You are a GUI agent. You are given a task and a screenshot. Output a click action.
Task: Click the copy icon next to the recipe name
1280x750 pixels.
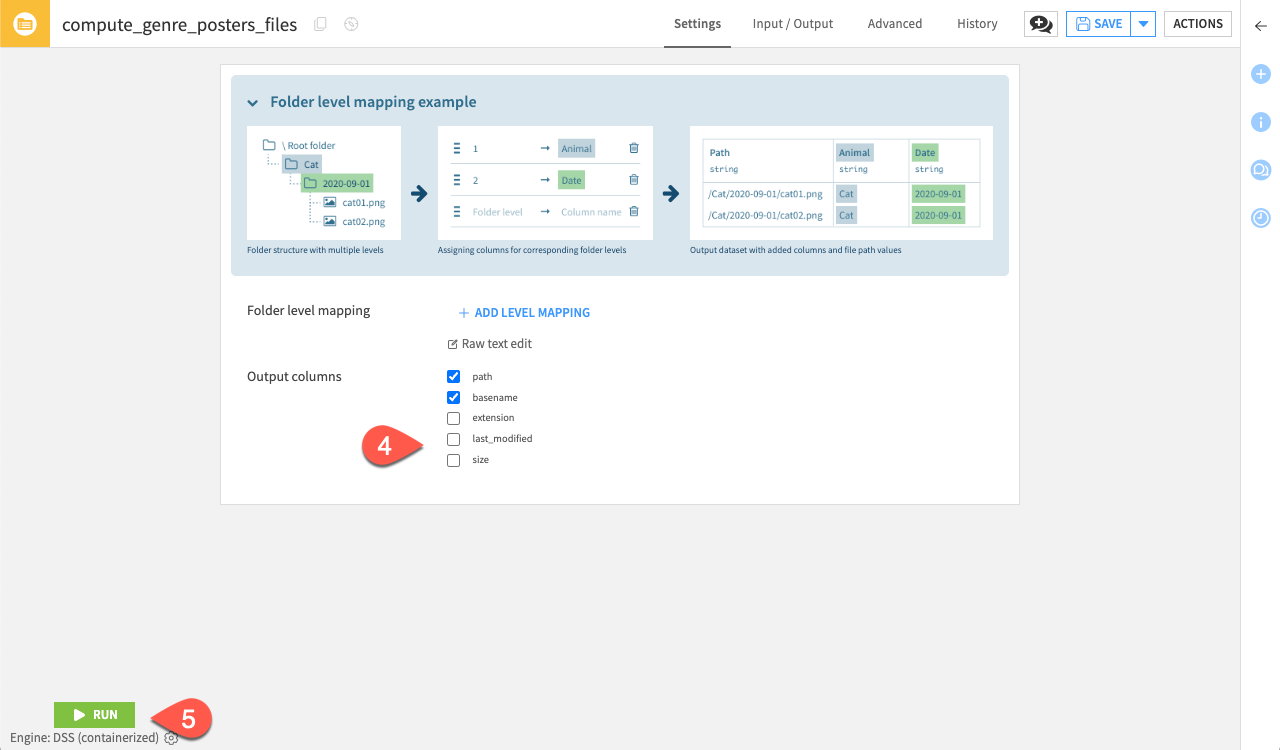[x=319, y=24]
